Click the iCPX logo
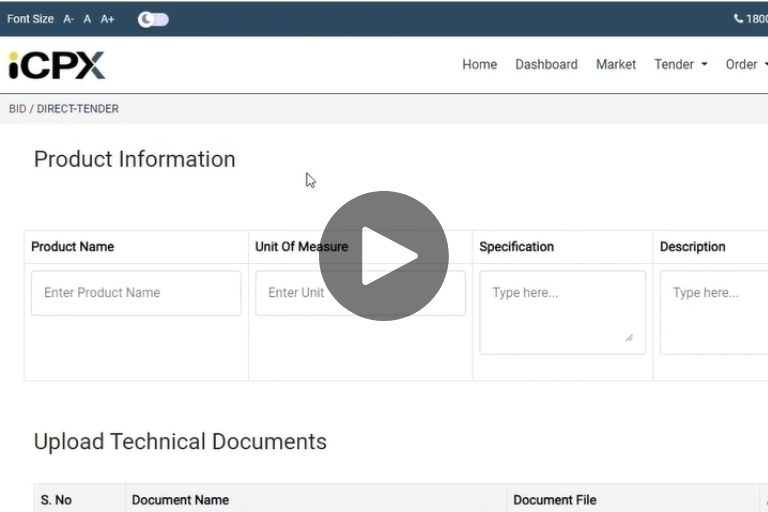 coord(57,65)
